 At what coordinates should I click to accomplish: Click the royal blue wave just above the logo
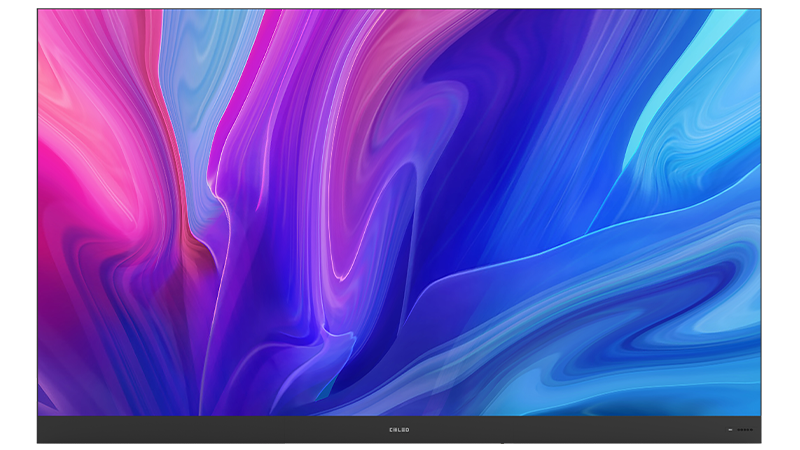pos(400,395)
